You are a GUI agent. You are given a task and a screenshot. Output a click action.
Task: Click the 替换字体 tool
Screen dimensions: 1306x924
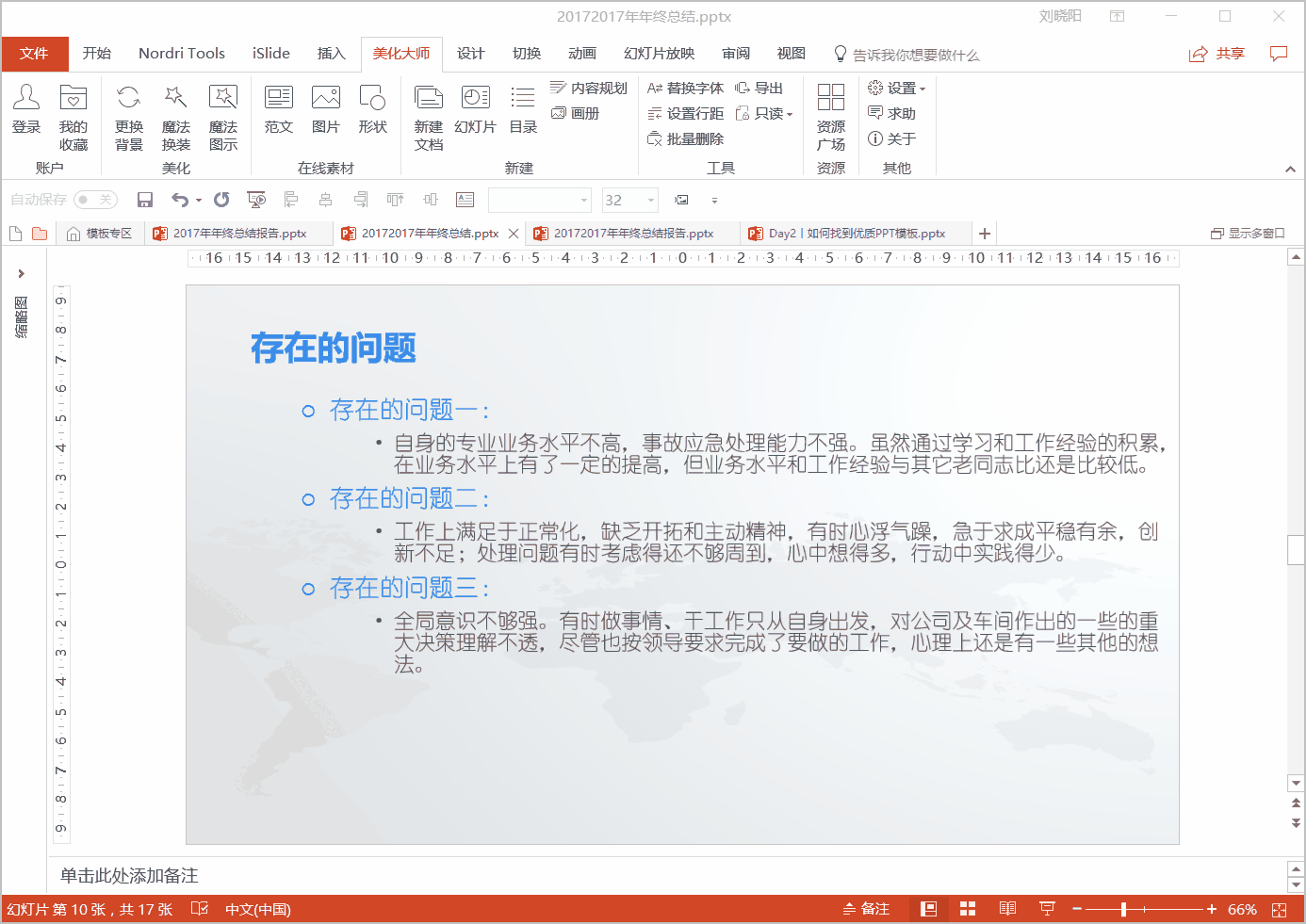click(x=687, y=88)
